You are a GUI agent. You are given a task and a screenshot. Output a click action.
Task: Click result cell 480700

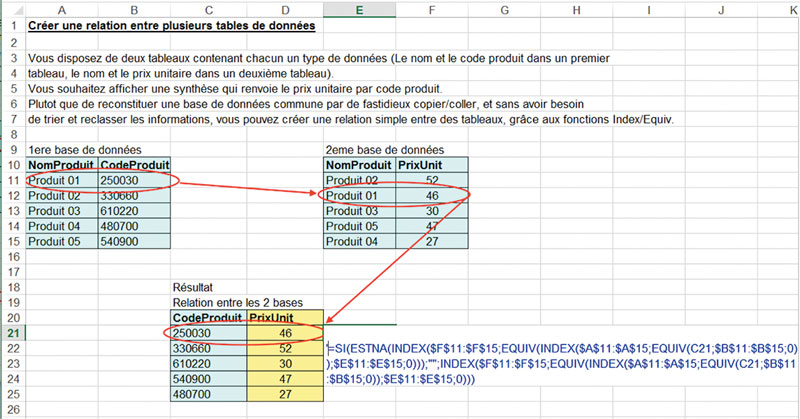(209, 395)
